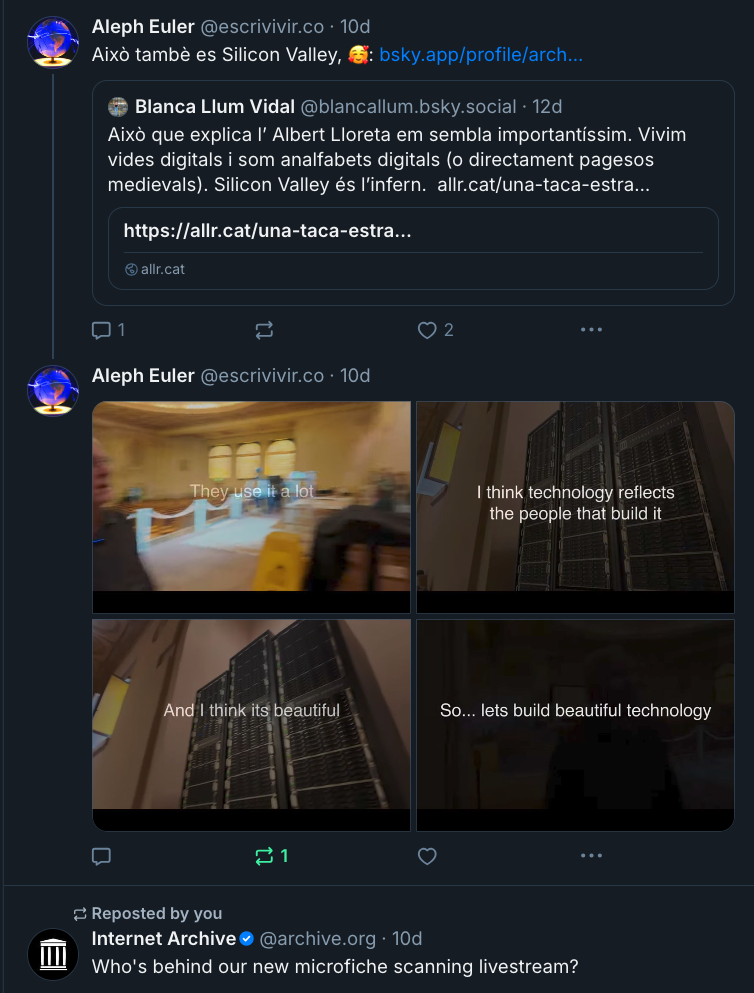This screenshot has width=754, height=993.
Task: Repost the first Aleph Euler post
Action: tap(264, 330)
